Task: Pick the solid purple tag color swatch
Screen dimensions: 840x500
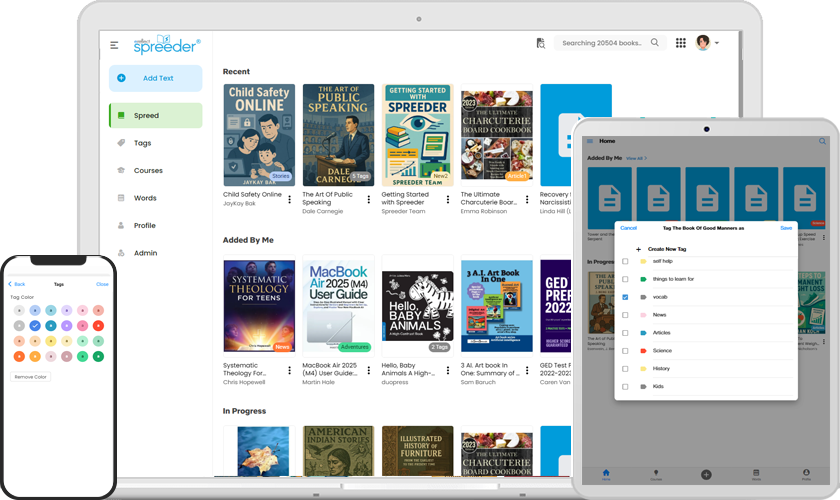Action: coord(66,325)
